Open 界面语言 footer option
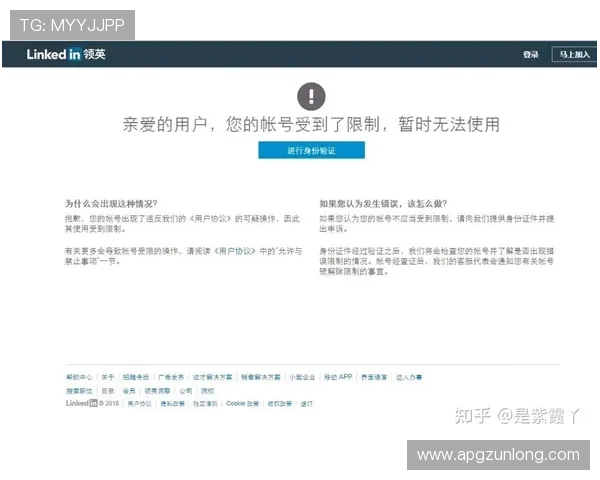 tap(374, 377)
